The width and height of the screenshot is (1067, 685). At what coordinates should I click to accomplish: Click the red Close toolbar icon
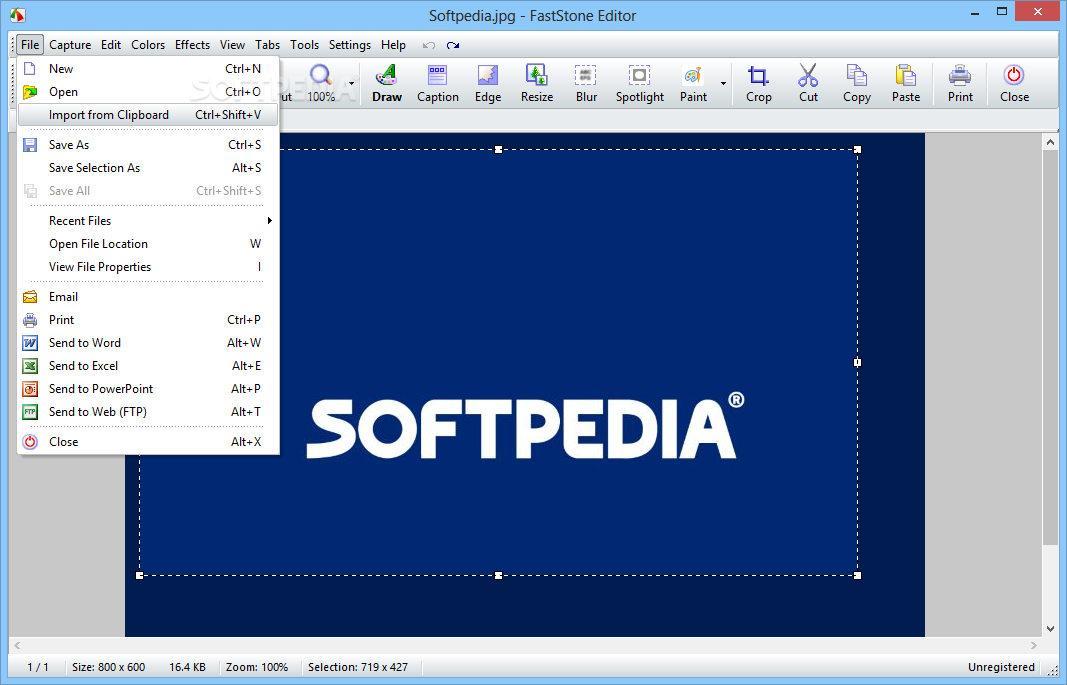(1014, 84)
